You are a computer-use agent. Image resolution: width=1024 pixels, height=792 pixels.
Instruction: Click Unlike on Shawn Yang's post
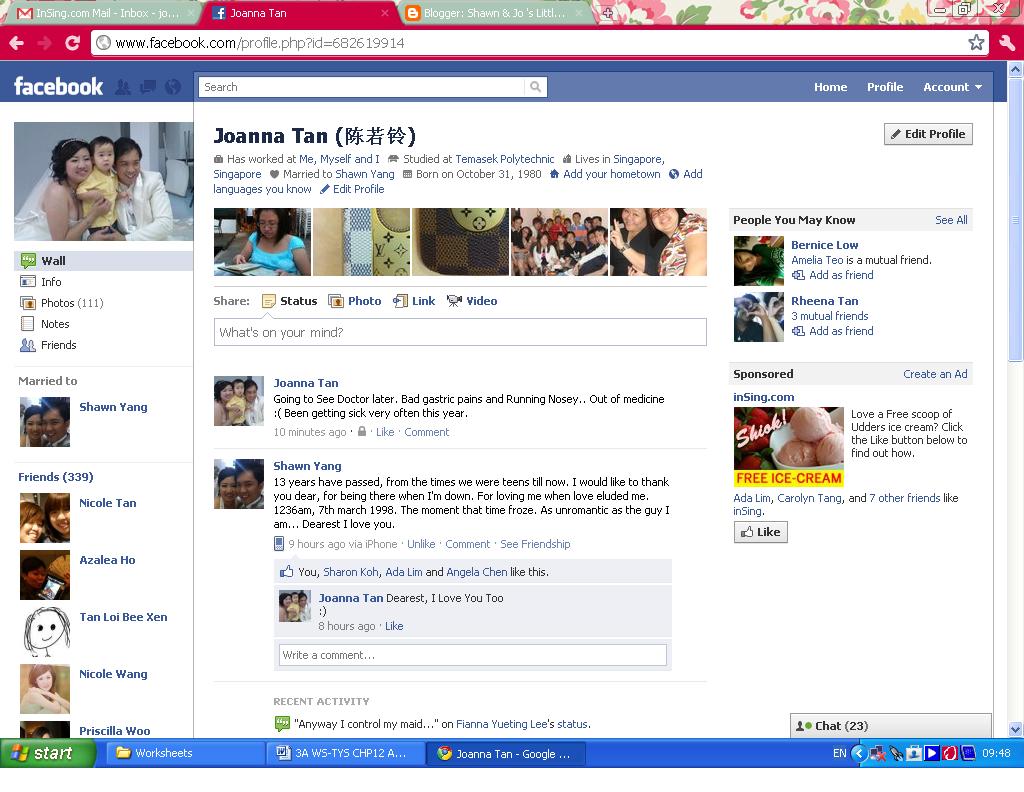(x=421, y=544)
